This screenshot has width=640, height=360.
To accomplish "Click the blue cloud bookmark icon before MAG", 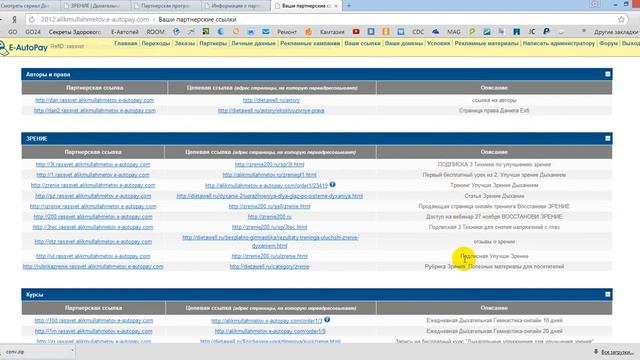I will pyautogui.click(x=436, y=31).
